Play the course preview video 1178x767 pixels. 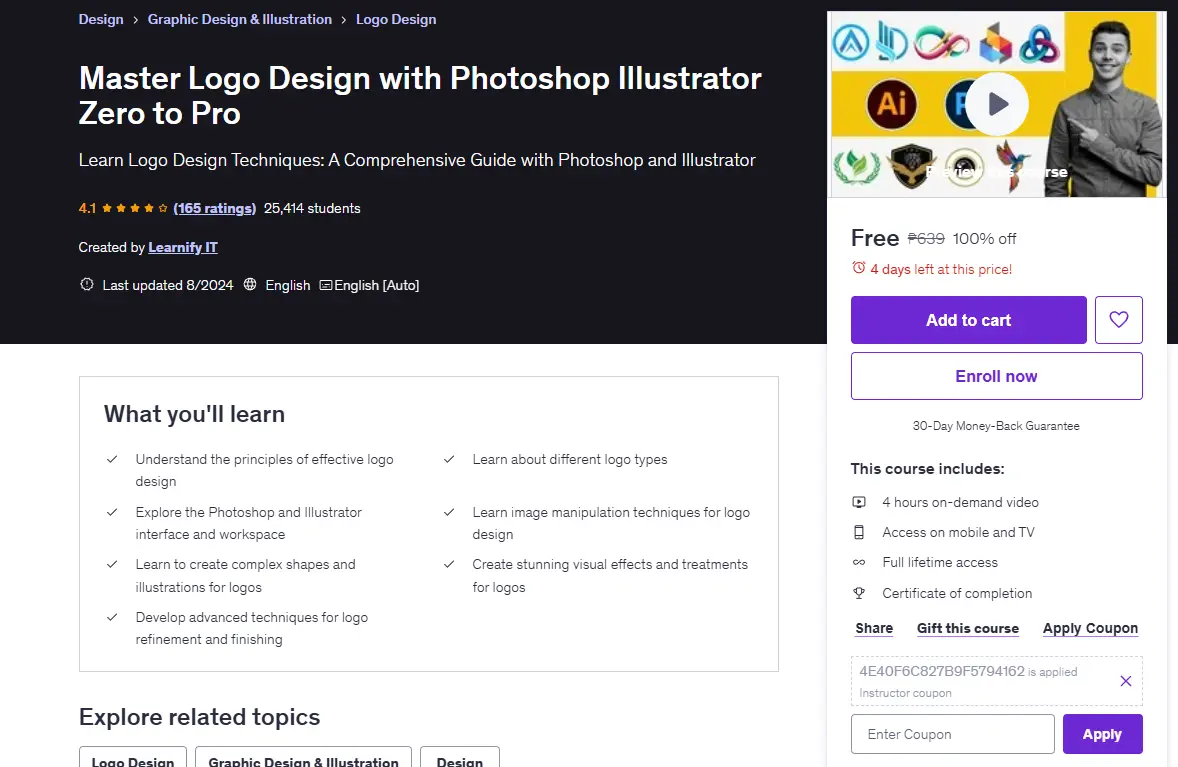pos(996,104)
